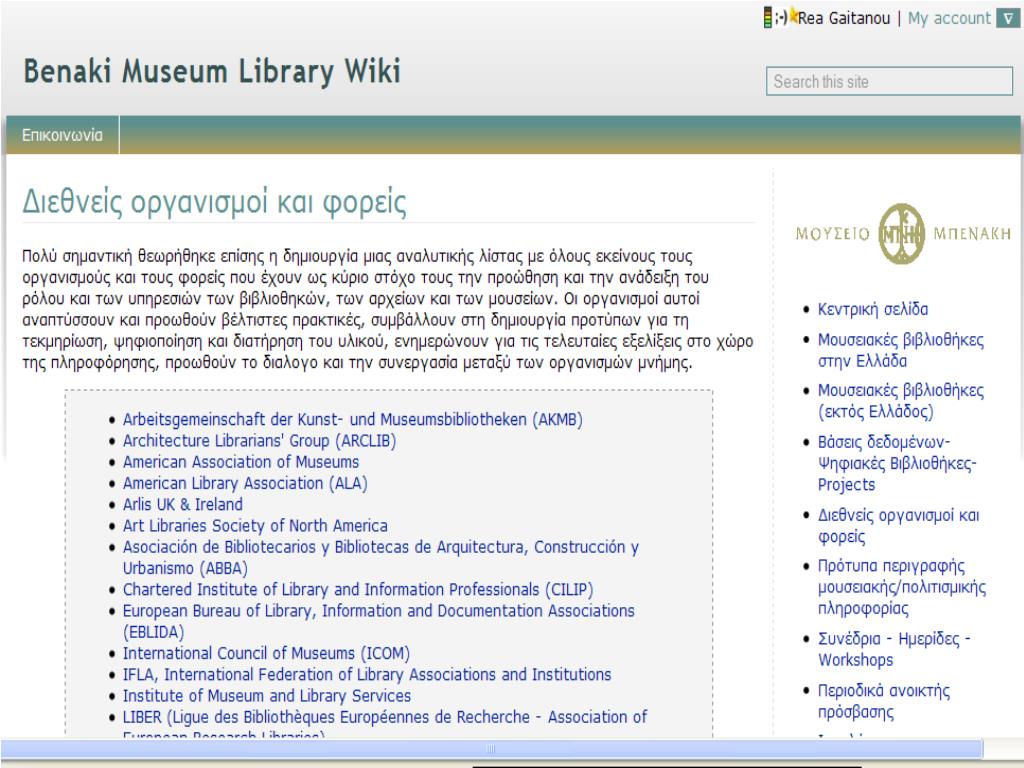Image resolution: width=1024 pixels, height=768 pixels.
Task: Focus the Search this site field
Action: pyautogui.click(x=889, y=82)
